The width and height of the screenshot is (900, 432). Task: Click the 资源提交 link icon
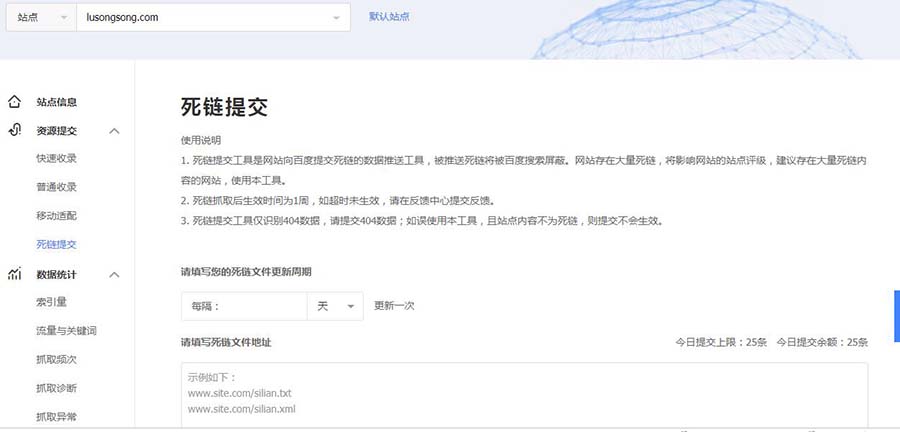pos(14,130)
